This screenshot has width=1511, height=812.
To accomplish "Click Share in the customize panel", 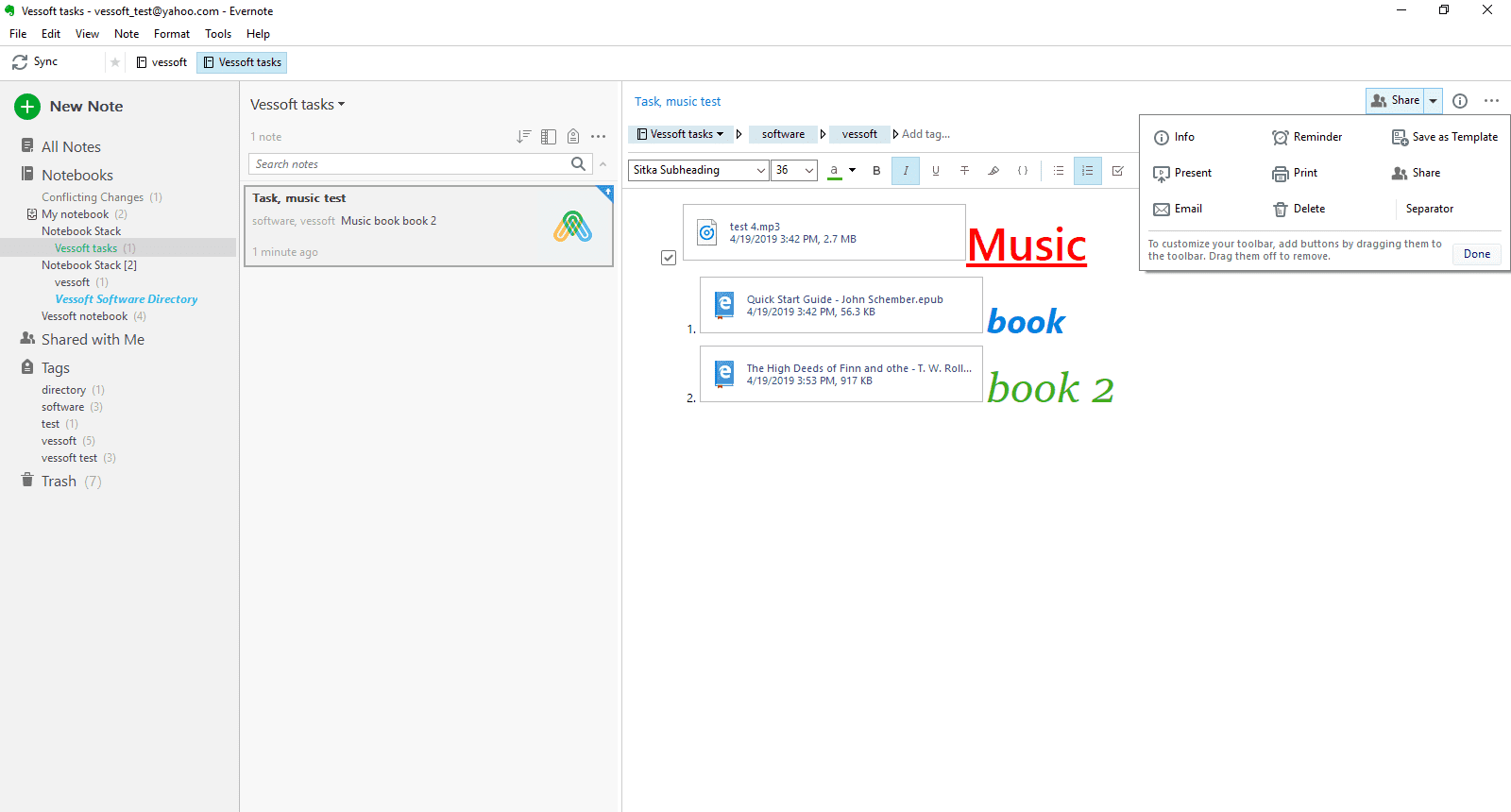I will (x=1416, y=173).
